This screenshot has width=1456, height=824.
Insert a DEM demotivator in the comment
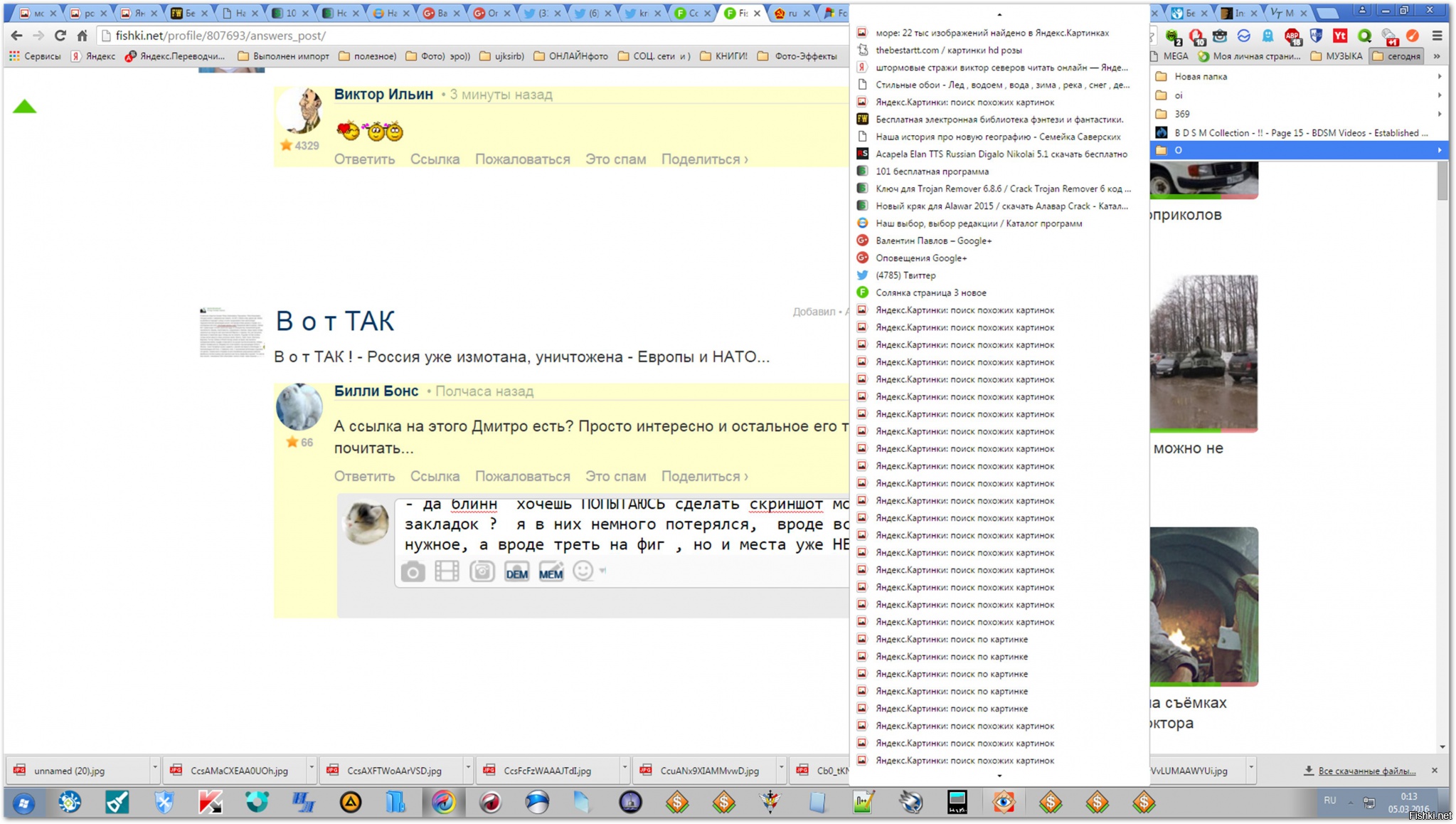click(x=516, y=572)
